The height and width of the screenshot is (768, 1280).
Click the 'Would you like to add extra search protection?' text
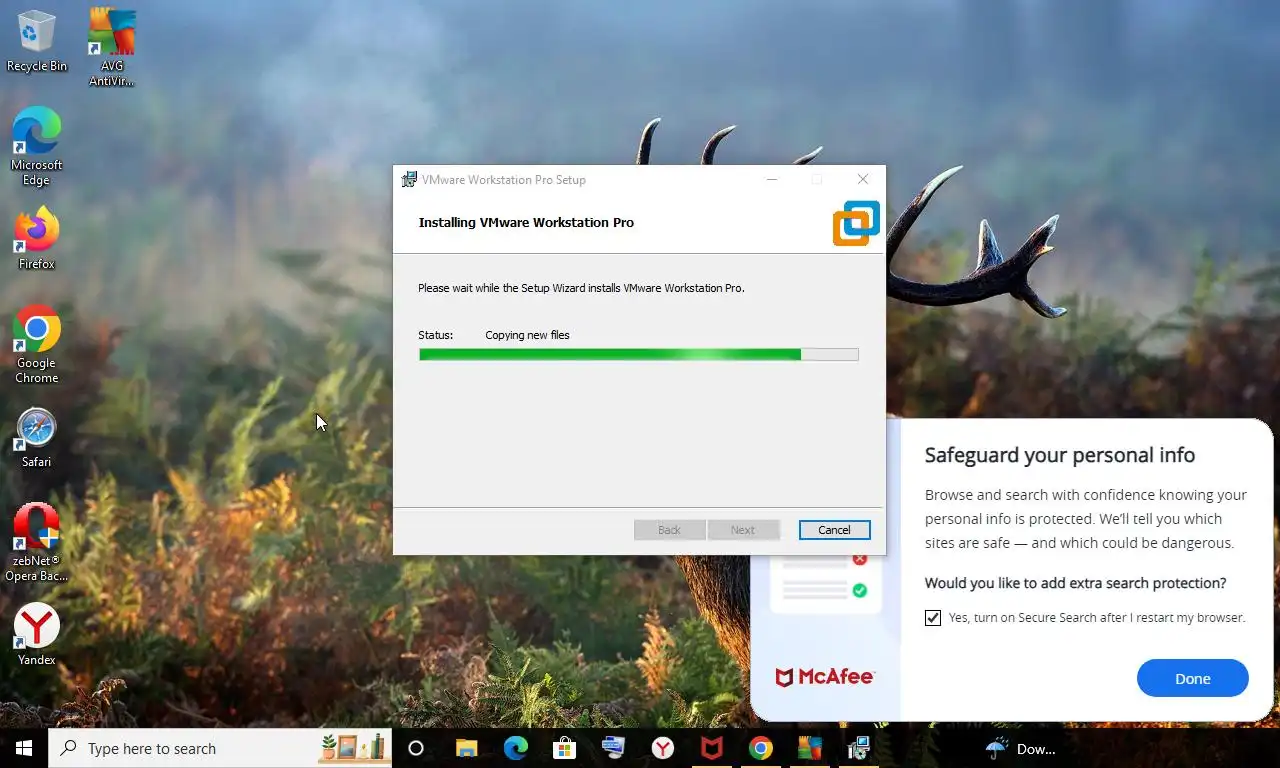(1075, 583)
